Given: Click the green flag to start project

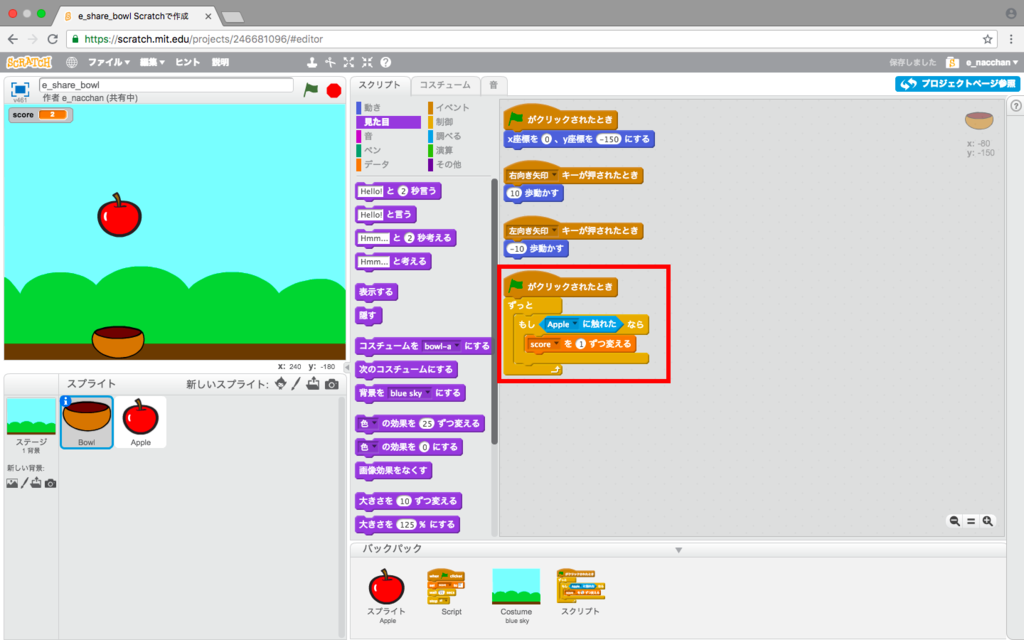Looking at the screenshot, I should point(311,89).
